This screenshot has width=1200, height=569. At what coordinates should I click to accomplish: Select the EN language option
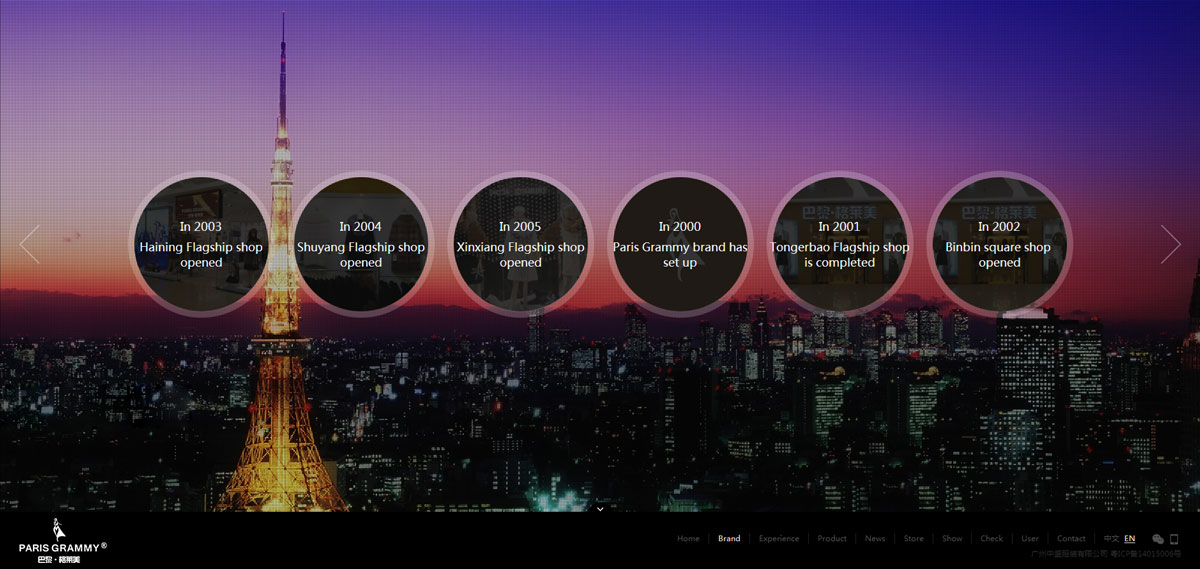tap(1130, 539)
